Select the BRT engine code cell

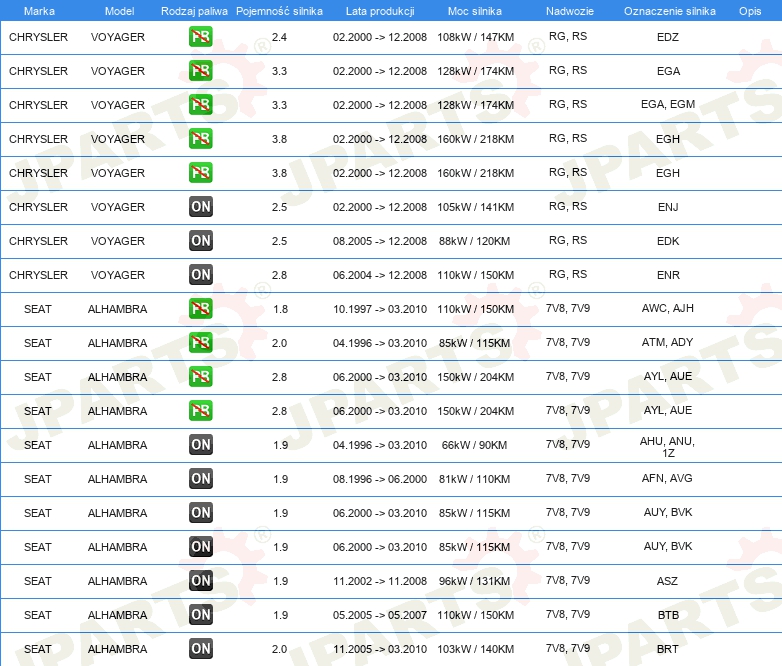coord(667,649)
